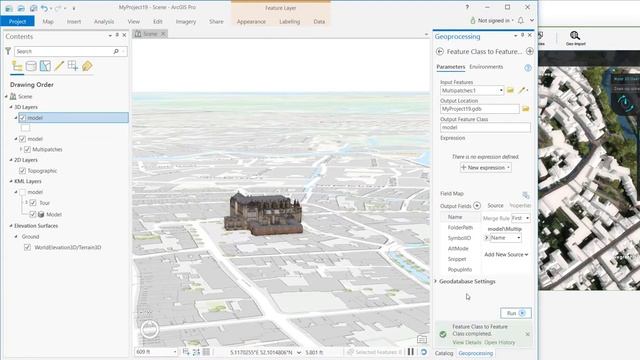Image resolution: width=640 pixels, height=360 pixels.
Task: Select the List By Selection icon
Action: 45,66
